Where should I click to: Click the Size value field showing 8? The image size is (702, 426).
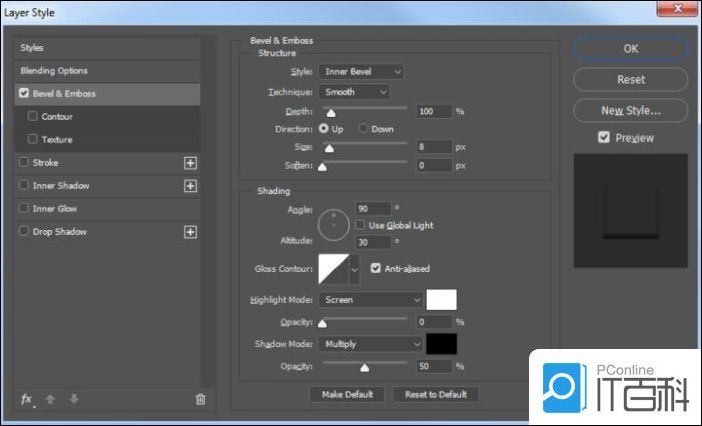coord(434,147)
